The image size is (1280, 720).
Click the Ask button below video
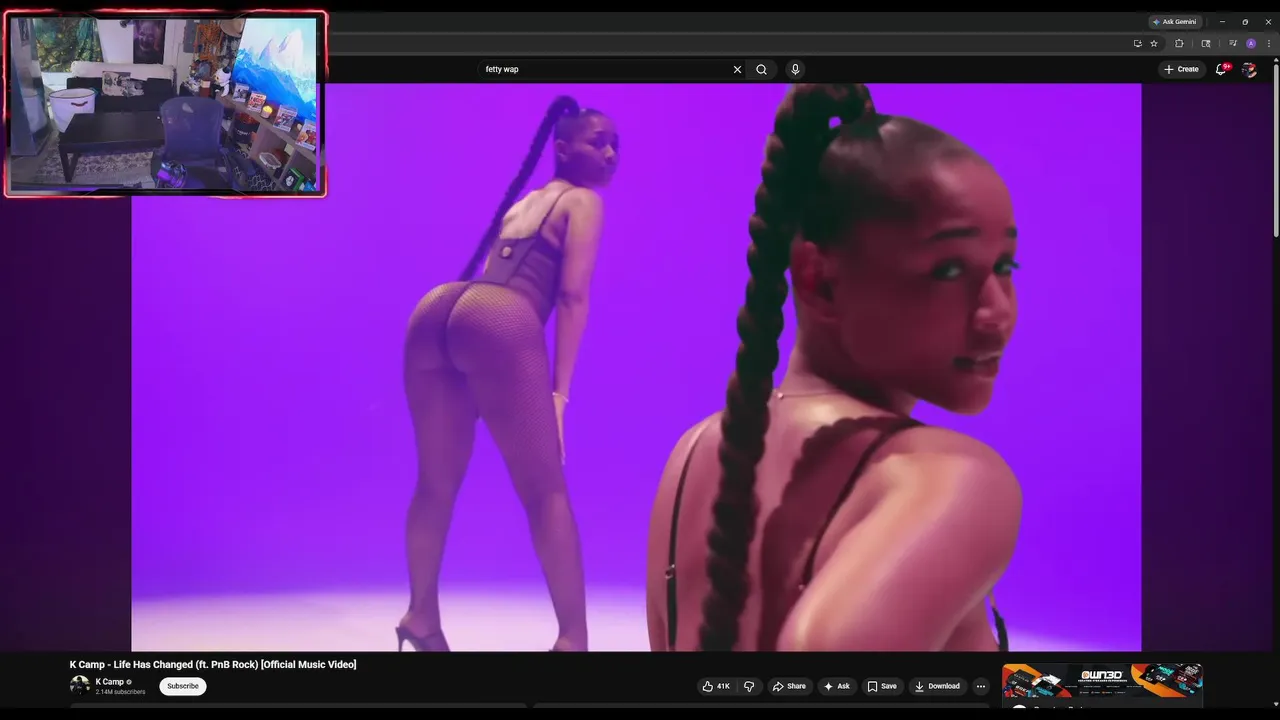coord(837,686)
